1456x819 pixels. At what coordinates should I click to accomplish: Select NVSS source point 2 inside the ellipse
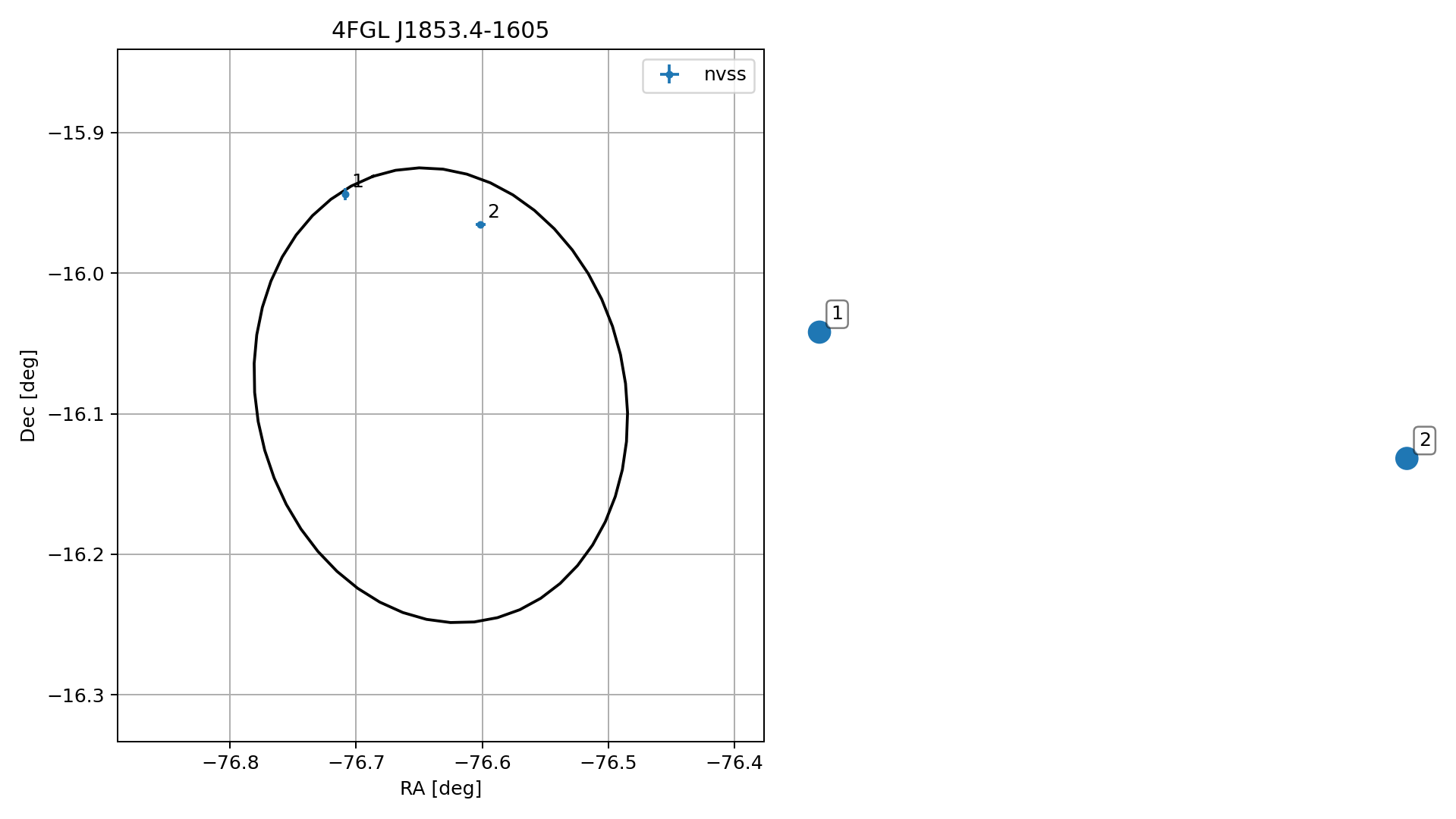tap(480, 224)
